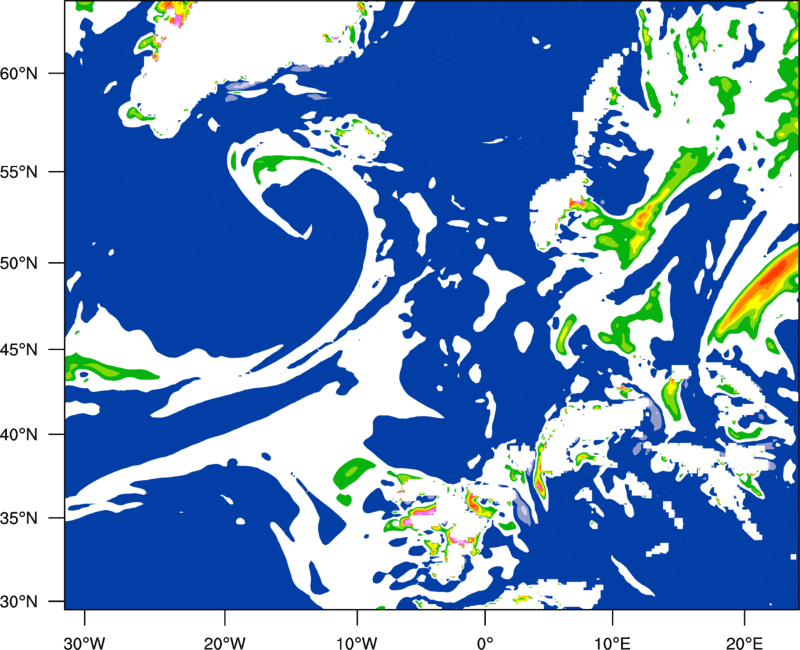The width and height of the screenshot is (800, 650).
Task: Click the 20°W longitude label
Action: click(x=225, y=643)
